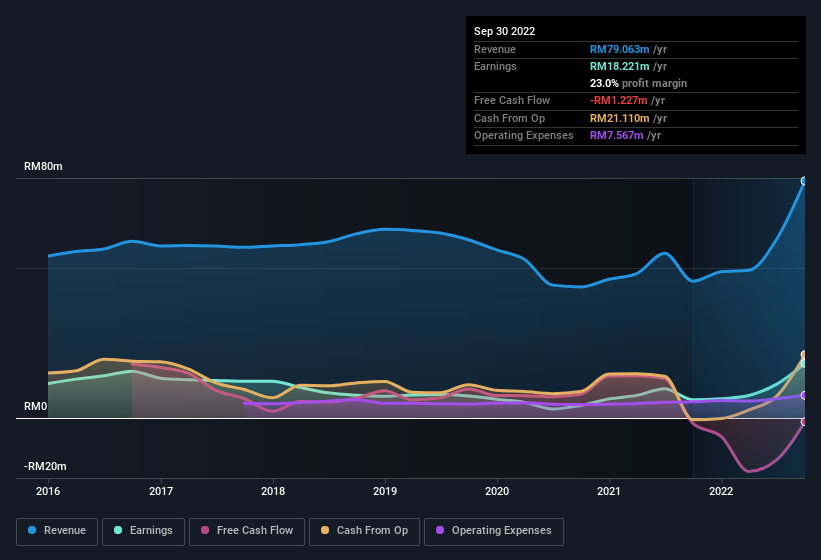Image resolution: width=821 pixels, height=560 pixels.
Task: Click the -RM1.227m free cash flow value
Action: click(619, 100)
